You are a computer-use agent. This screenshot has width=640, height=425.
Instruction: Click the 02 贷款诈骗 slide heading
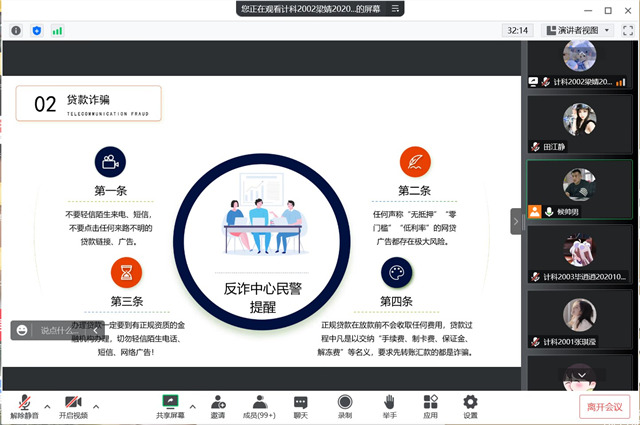89,103
